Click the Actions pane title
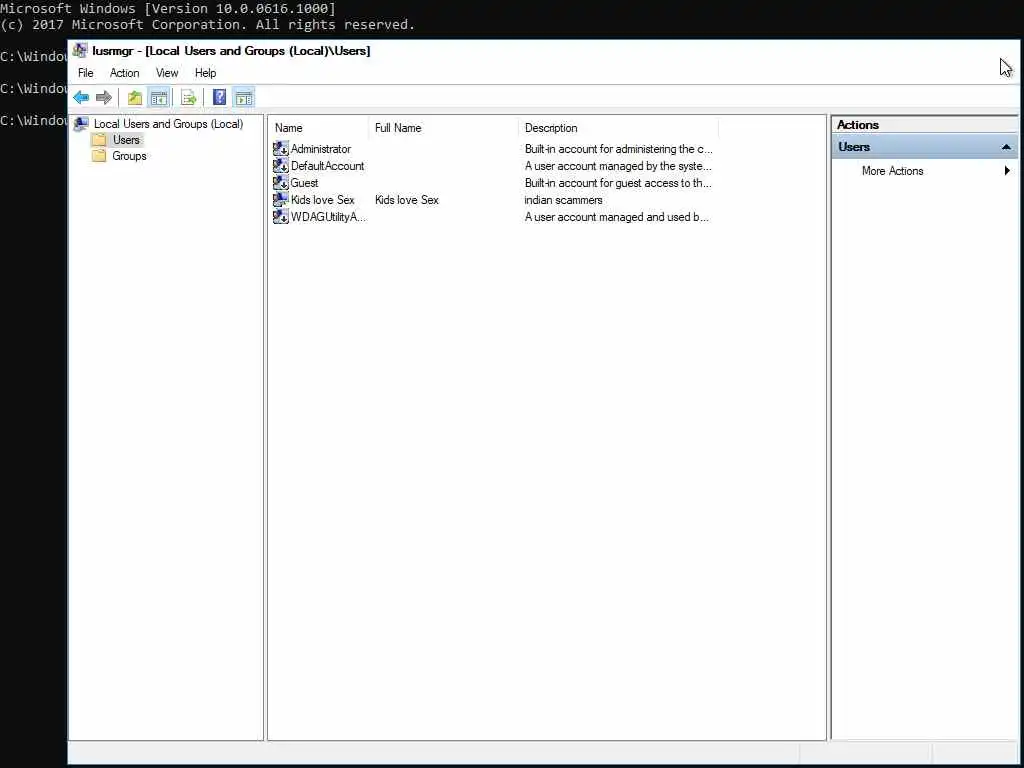The width and height of the screenshot is (1024, 768). (x=857, y=125)
